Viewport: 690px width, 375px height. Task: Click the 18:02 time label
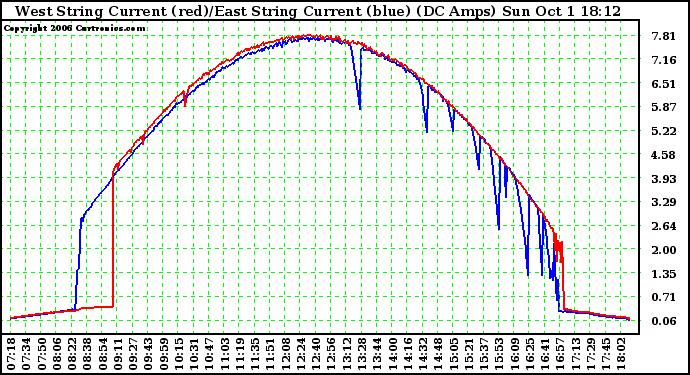621,354
